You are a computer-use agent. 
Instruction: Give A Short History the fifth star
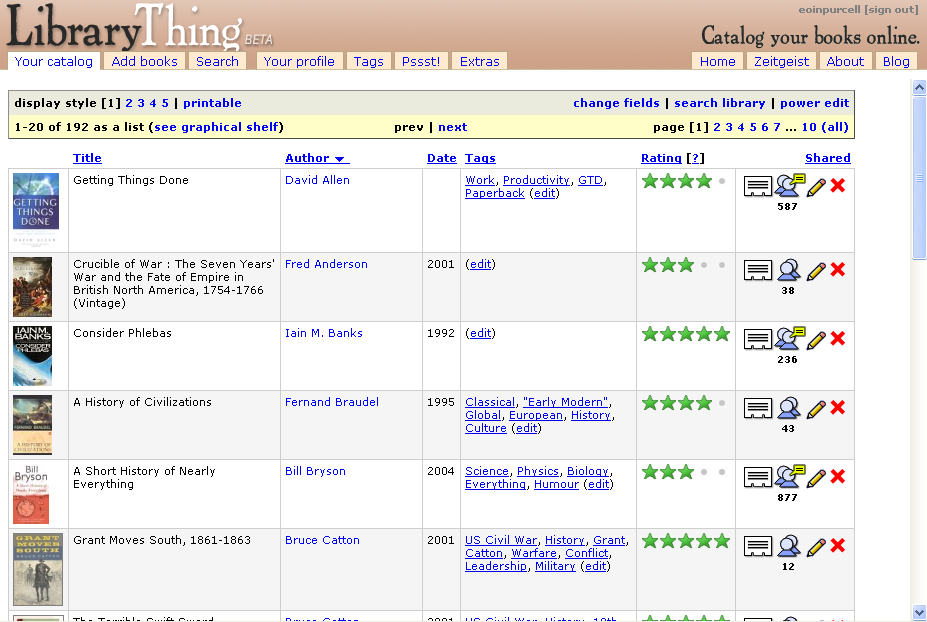[x=722, y=472]
